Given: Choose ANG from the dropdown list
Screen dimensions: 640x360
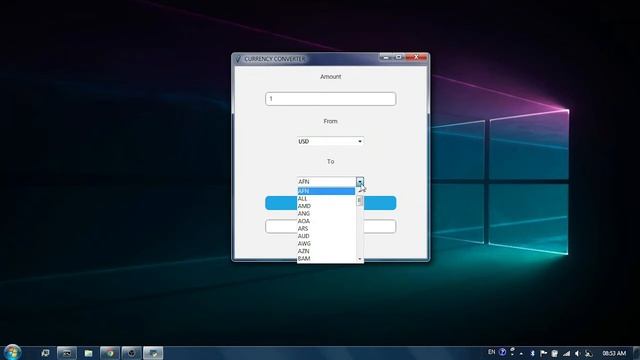Looking at the screenshot, I should pyautogui.click(x=326, y=213).
